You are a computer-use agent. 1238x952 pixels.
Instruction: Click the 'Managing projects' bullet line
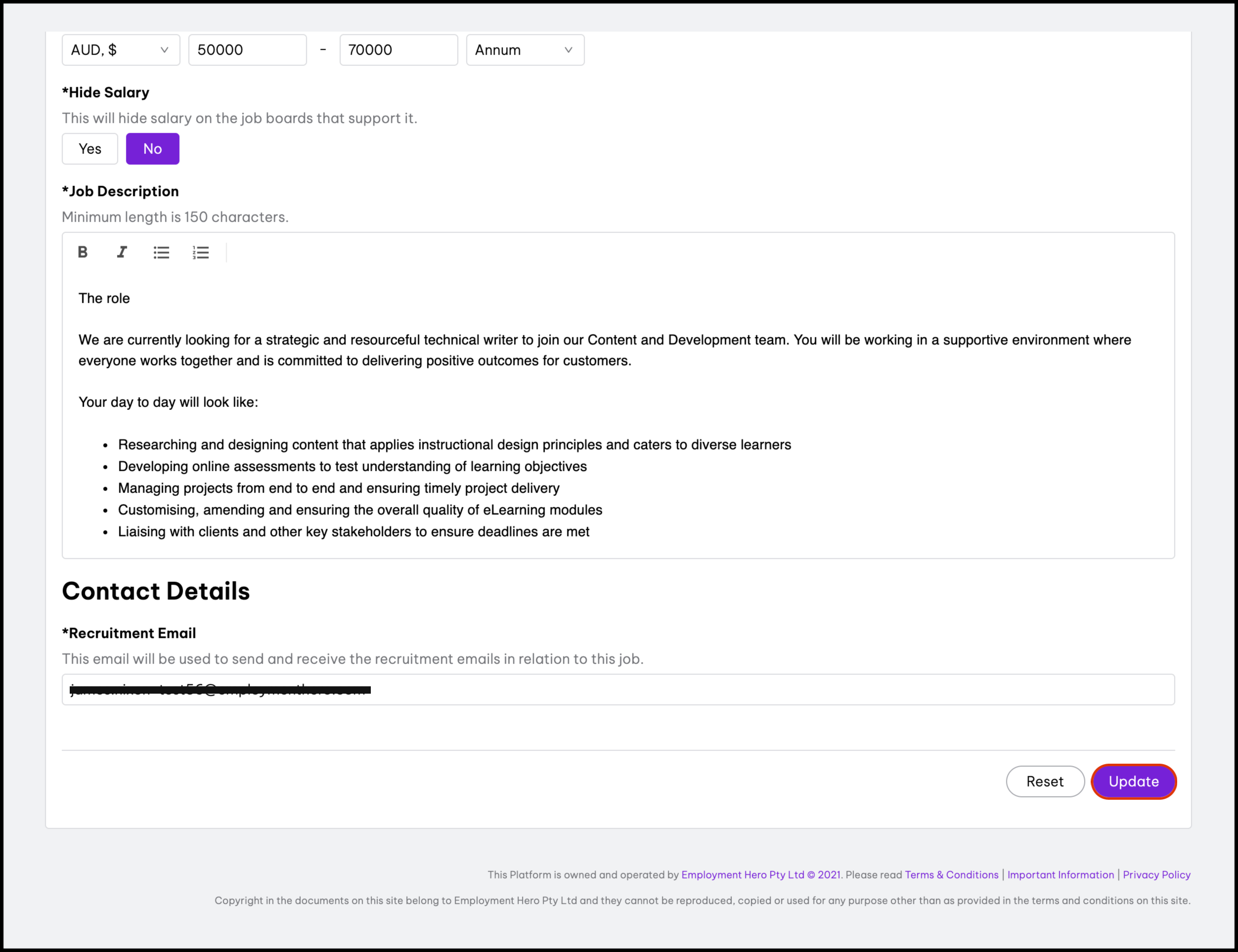[338, 488]
